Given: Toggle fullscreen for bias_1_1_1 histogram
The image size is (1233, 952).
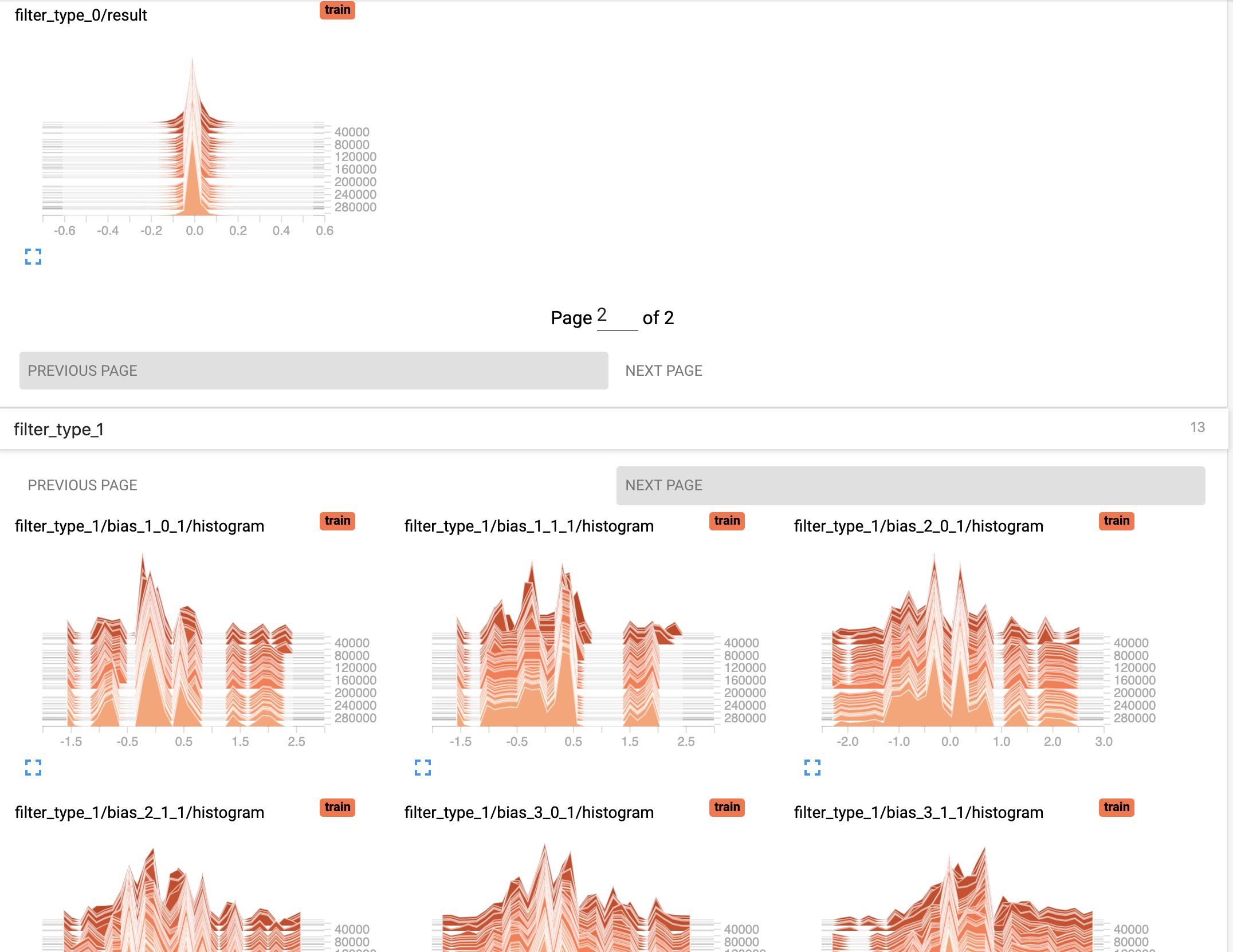Looking at the screenshot, I should pyautogui.click(x=423, y=768).
